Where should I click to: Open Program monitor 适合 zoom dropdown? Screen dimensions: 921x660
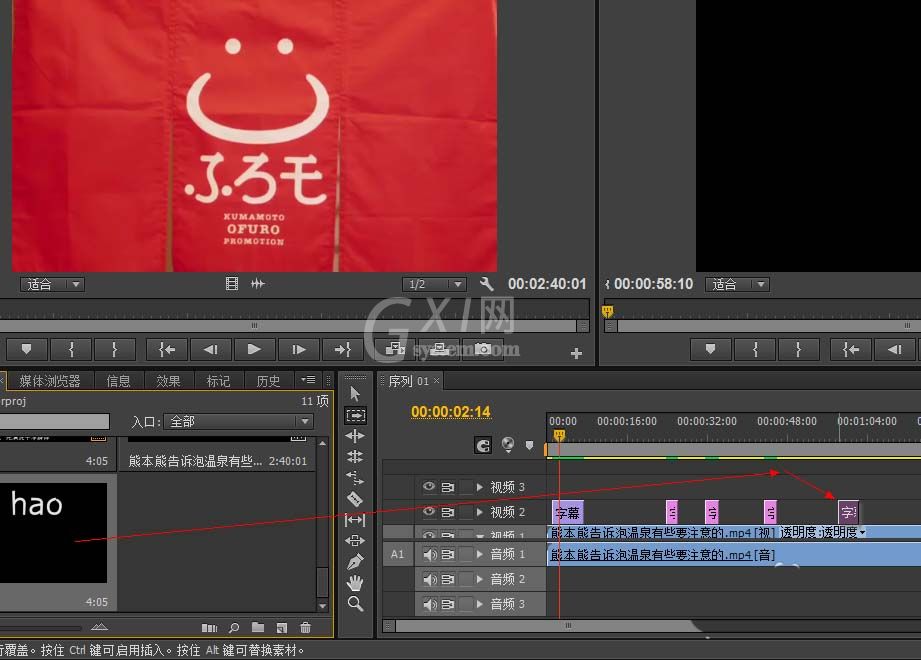pyautogui.click(x=738, y=285)
